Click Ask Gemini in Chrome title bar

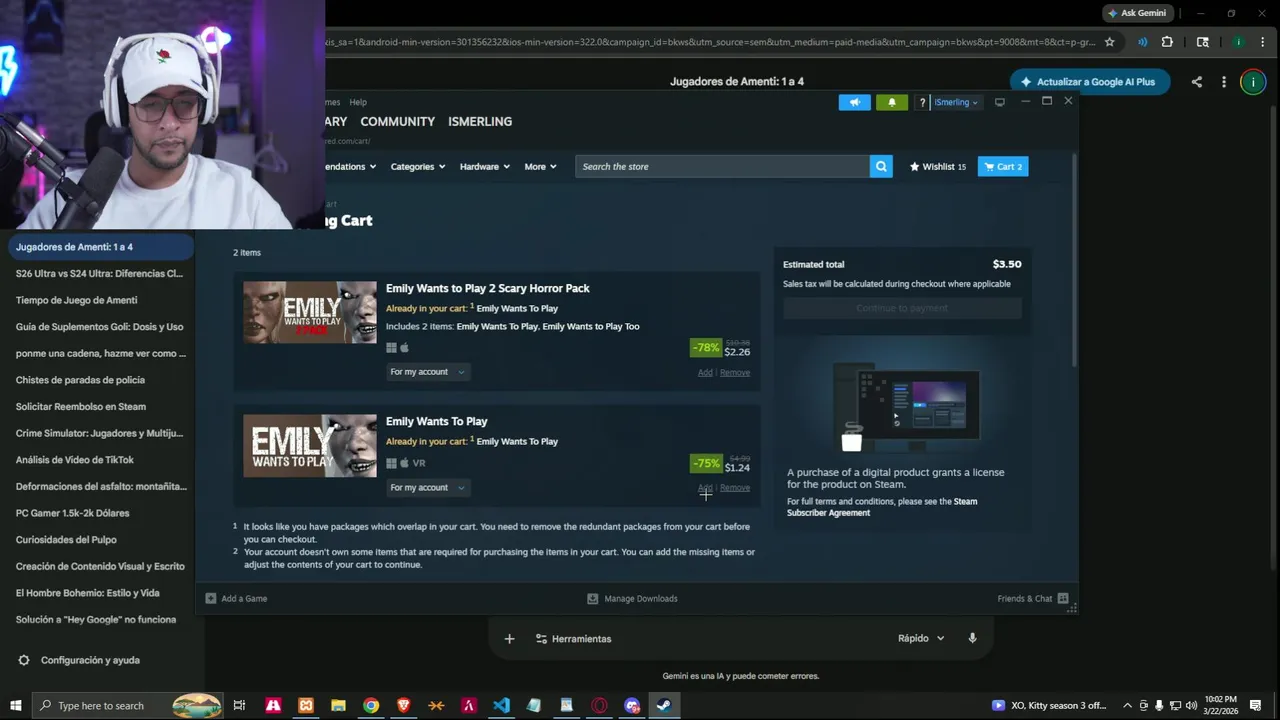point(1138,13)
